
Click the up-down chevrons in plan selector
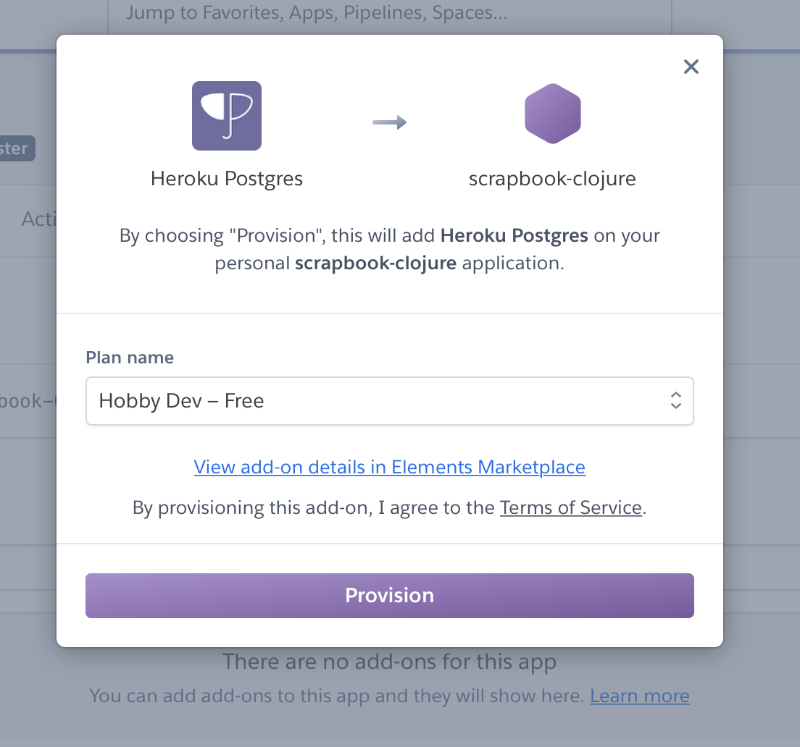click(x=676, y=401)
